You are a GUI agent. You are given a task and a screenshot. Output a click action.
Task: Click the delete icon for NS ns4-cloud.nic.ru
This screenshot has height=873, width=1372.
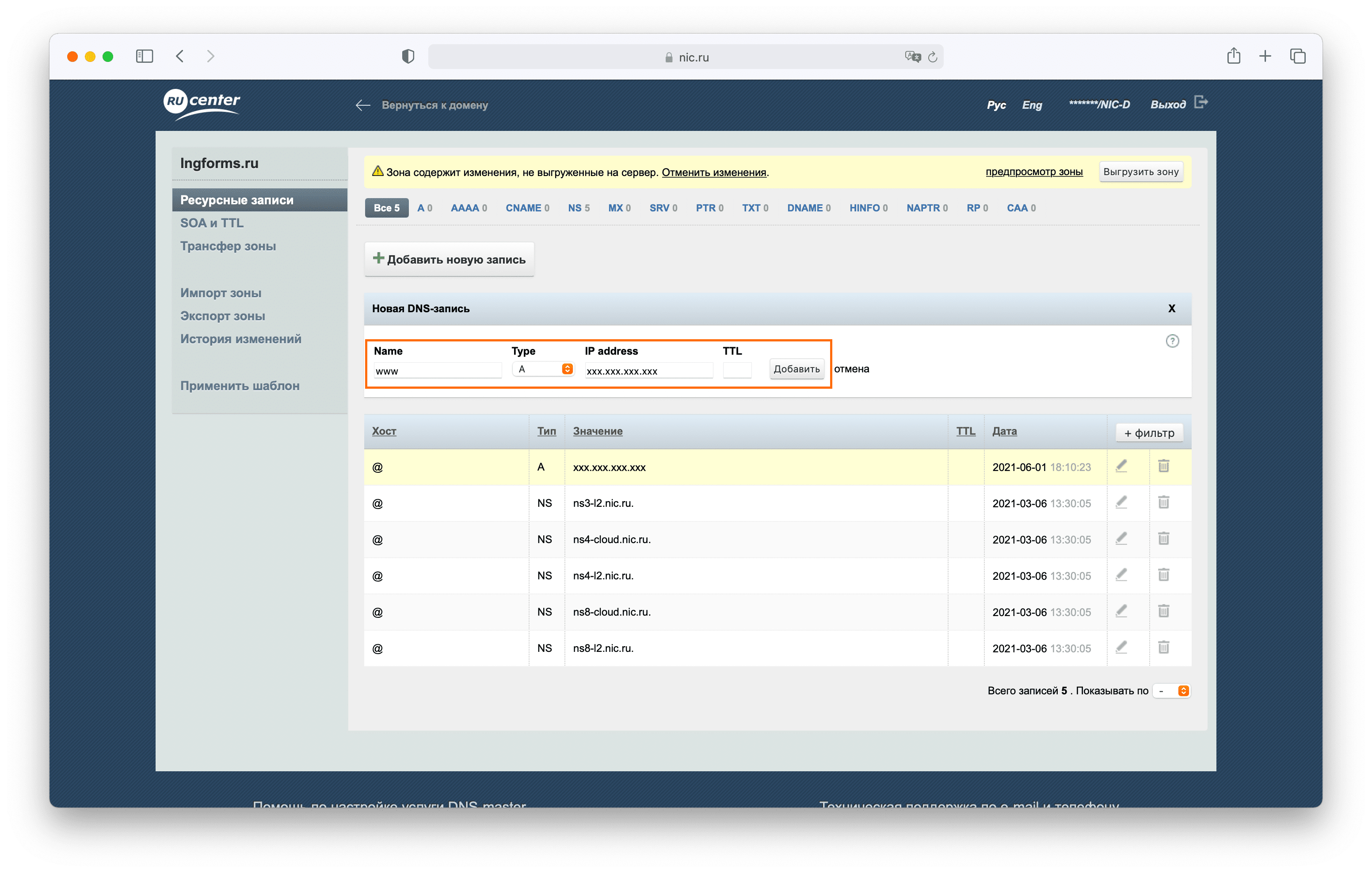[1164, 539]
